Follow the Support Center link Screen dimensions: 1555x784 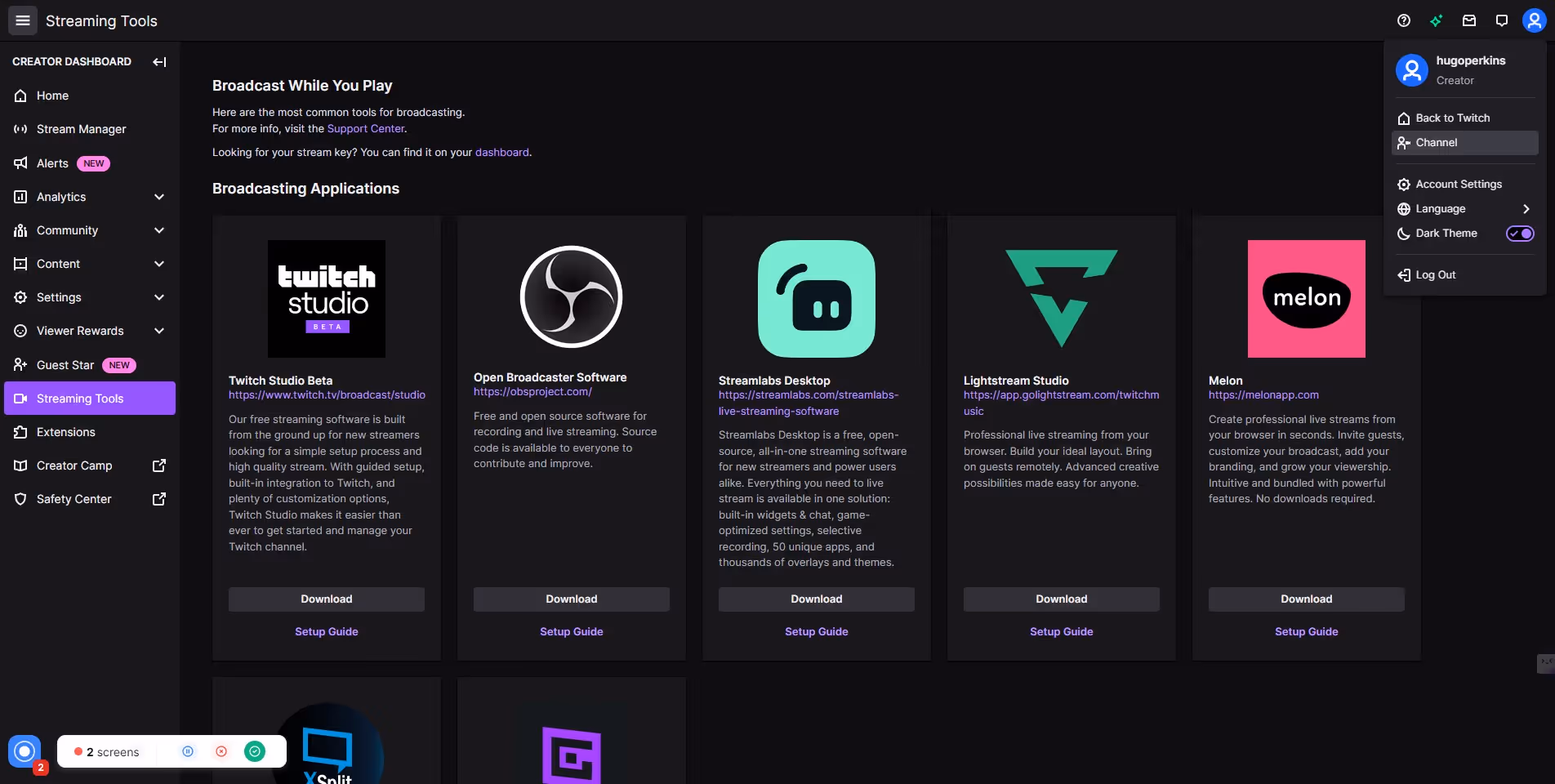point(366,129)
